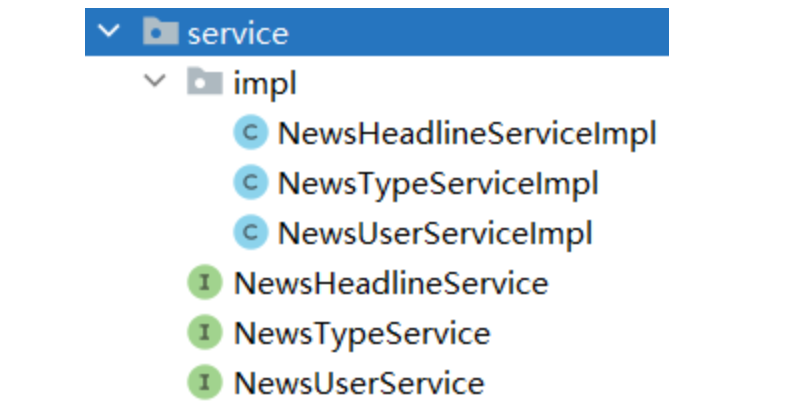The image size is (803, 411).
Task: Click the interface icon of NewsHeadlineService
Action: (x=205, y=282)
